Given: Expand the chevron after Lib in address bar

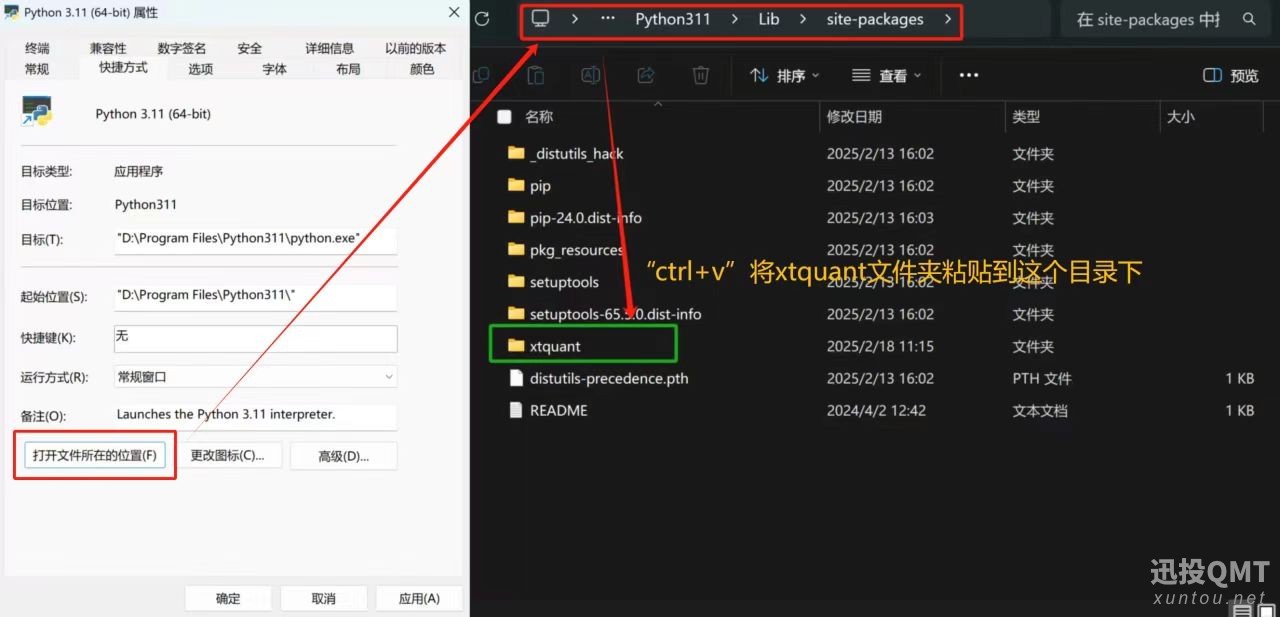Looking at the screenshot, I should click(802, 19).
